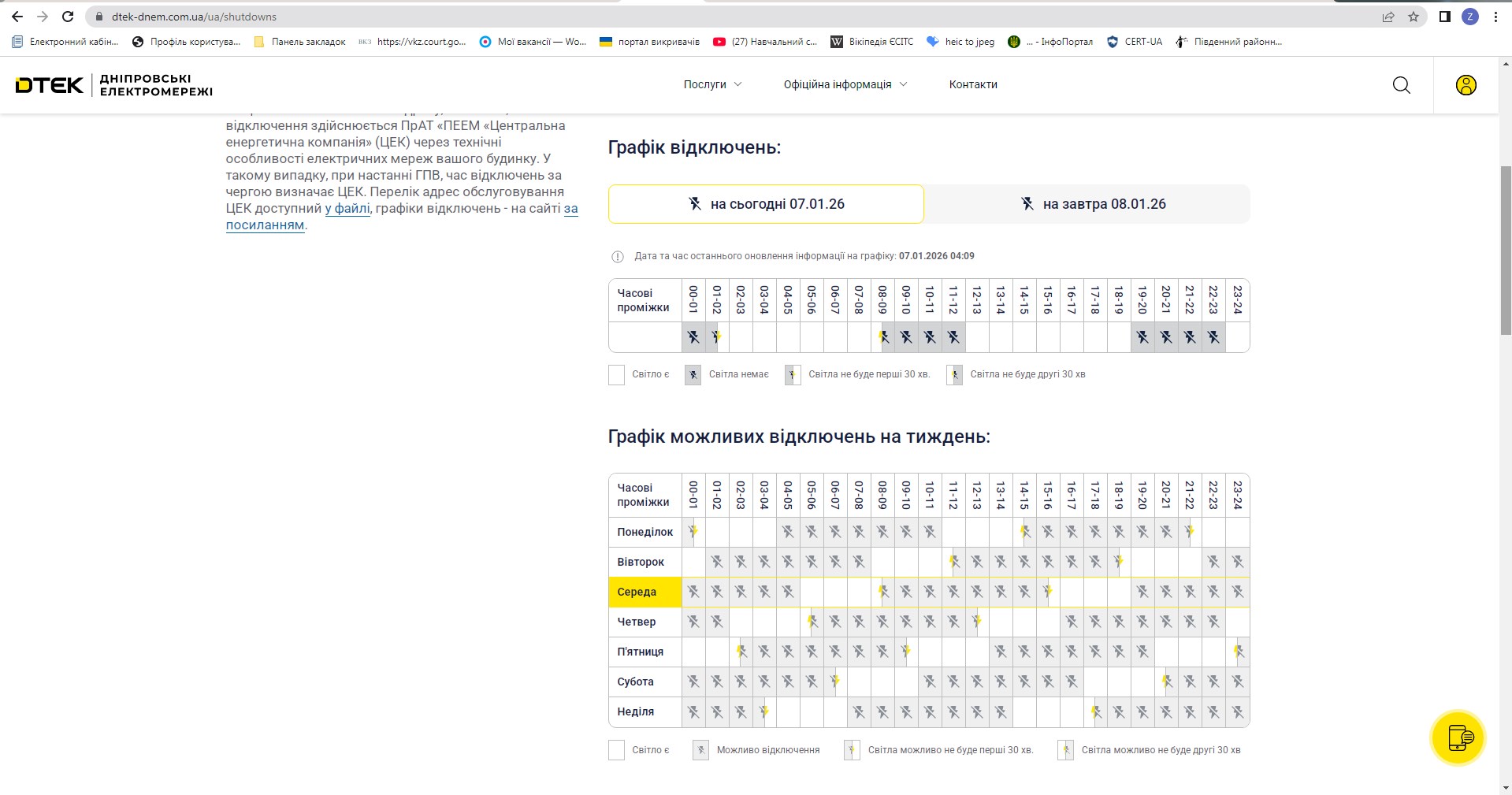This screenshot has width=1512, height=795.
Task: Open the yellow chat widget button
Action: point(1458,738)
